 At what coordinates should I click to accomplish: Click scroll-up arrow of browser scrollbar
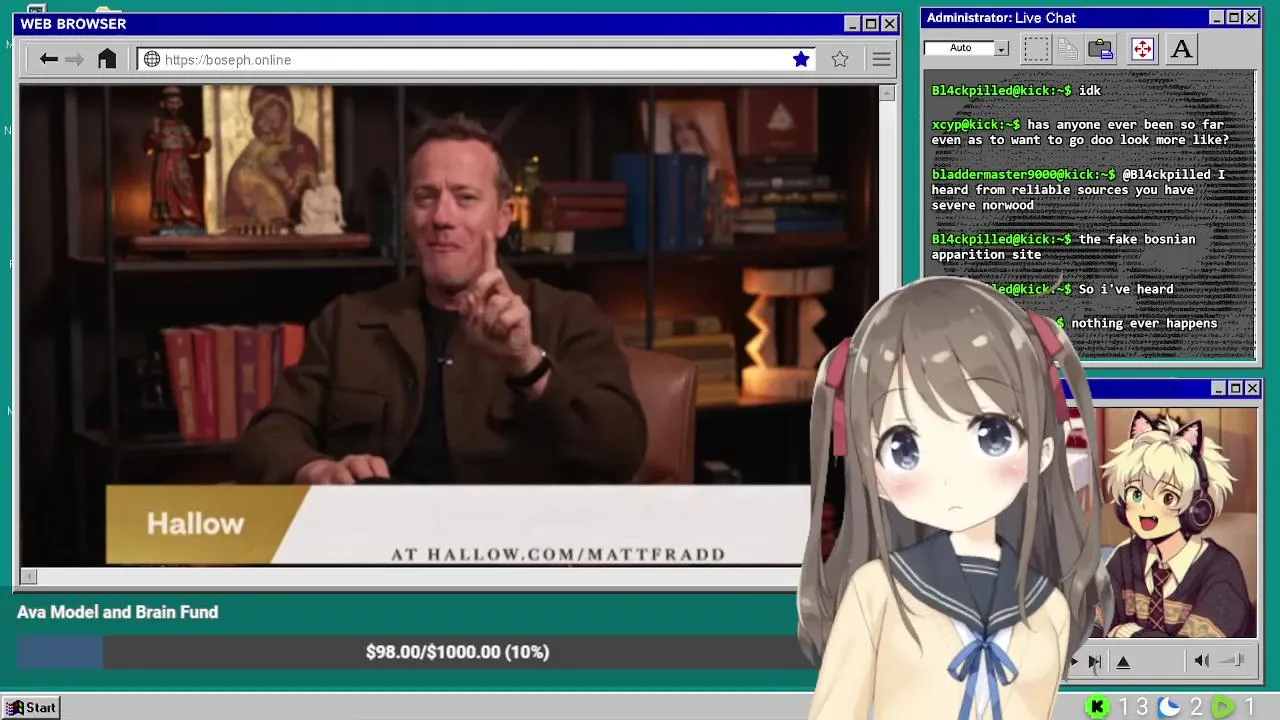click(886, 93)
